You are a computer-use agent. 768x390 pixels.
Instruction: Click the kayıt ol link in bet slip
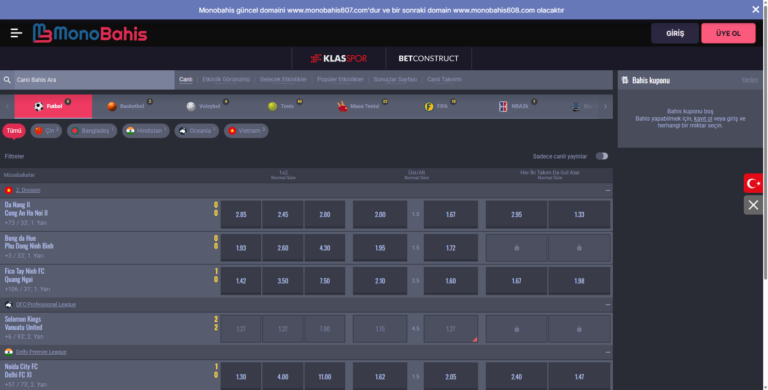coord(703,119)
